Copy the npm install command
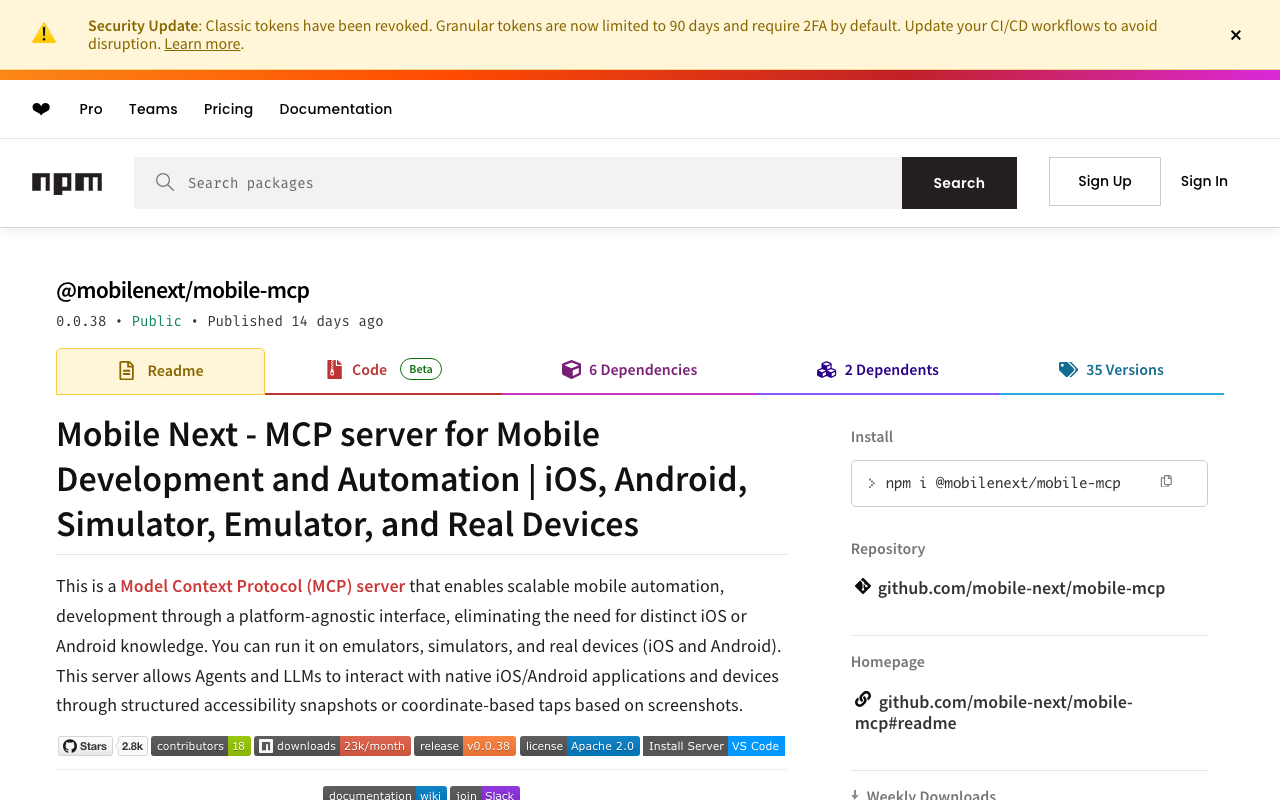Image resolution: width=1280 pixels, height=800 pixels. click(x=1166, y=482)
